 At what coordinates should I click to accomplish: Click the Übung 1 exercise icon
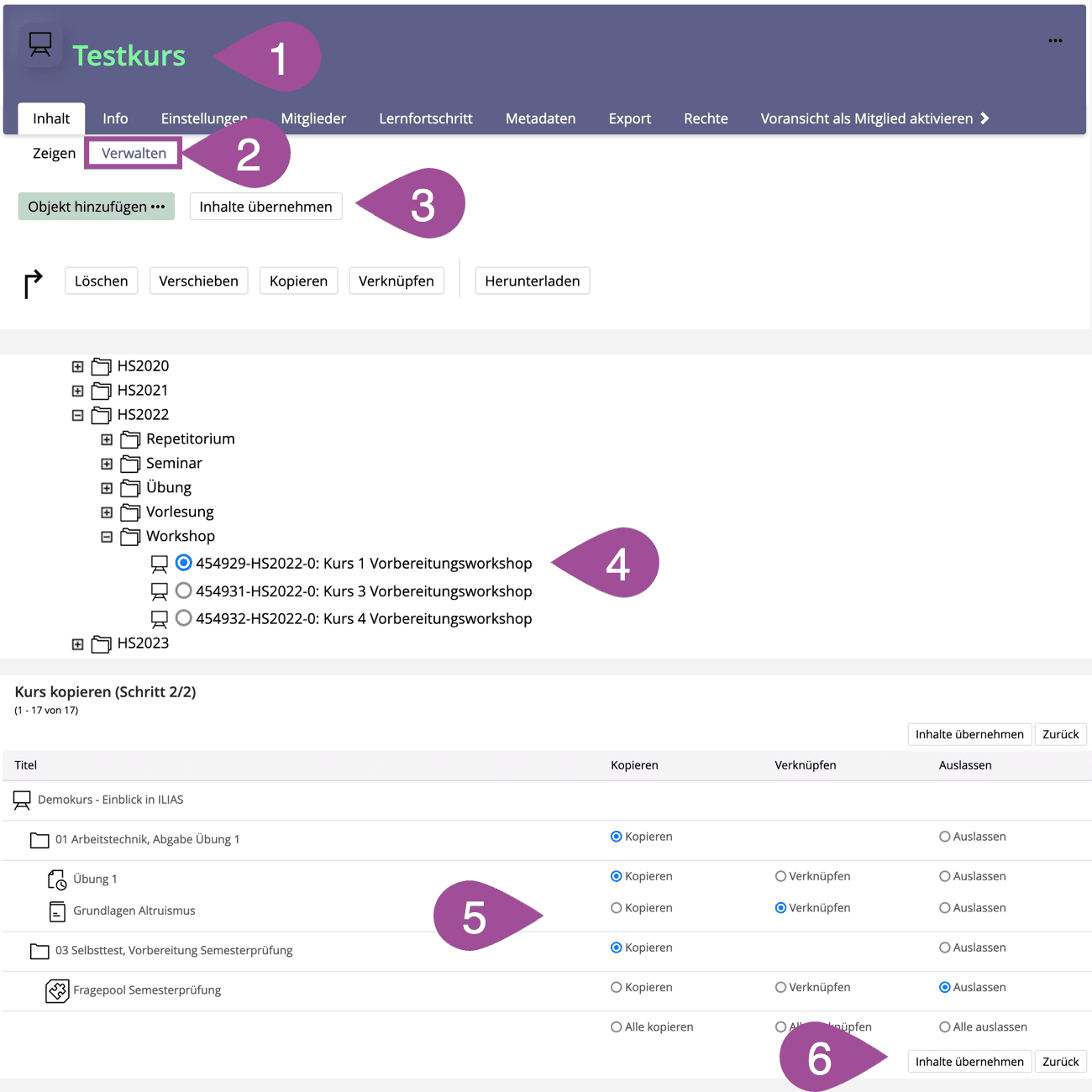pos(56,879)
